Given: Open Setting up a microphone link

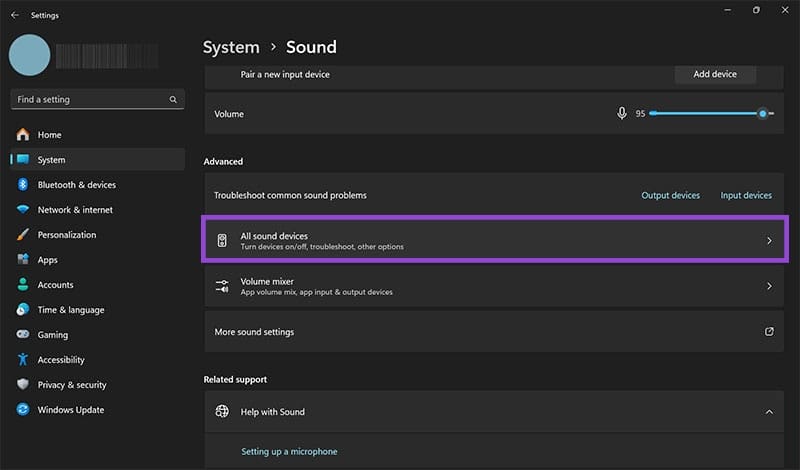Looking at the screenshot, I should pos(289,452).
